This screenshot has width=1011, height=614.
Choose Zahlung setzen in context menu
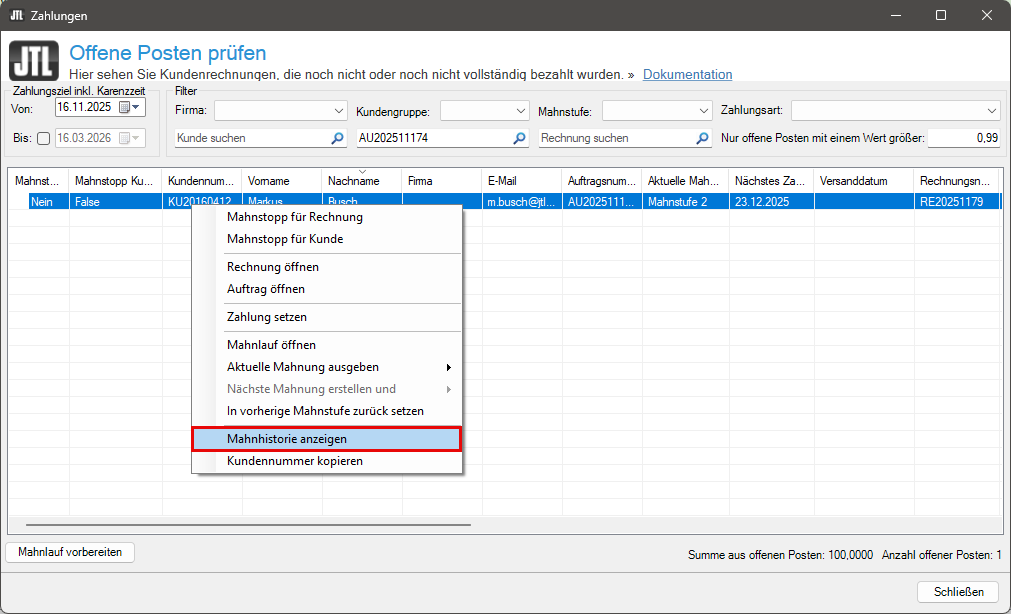pyautogui.click(x=267, y=317)
